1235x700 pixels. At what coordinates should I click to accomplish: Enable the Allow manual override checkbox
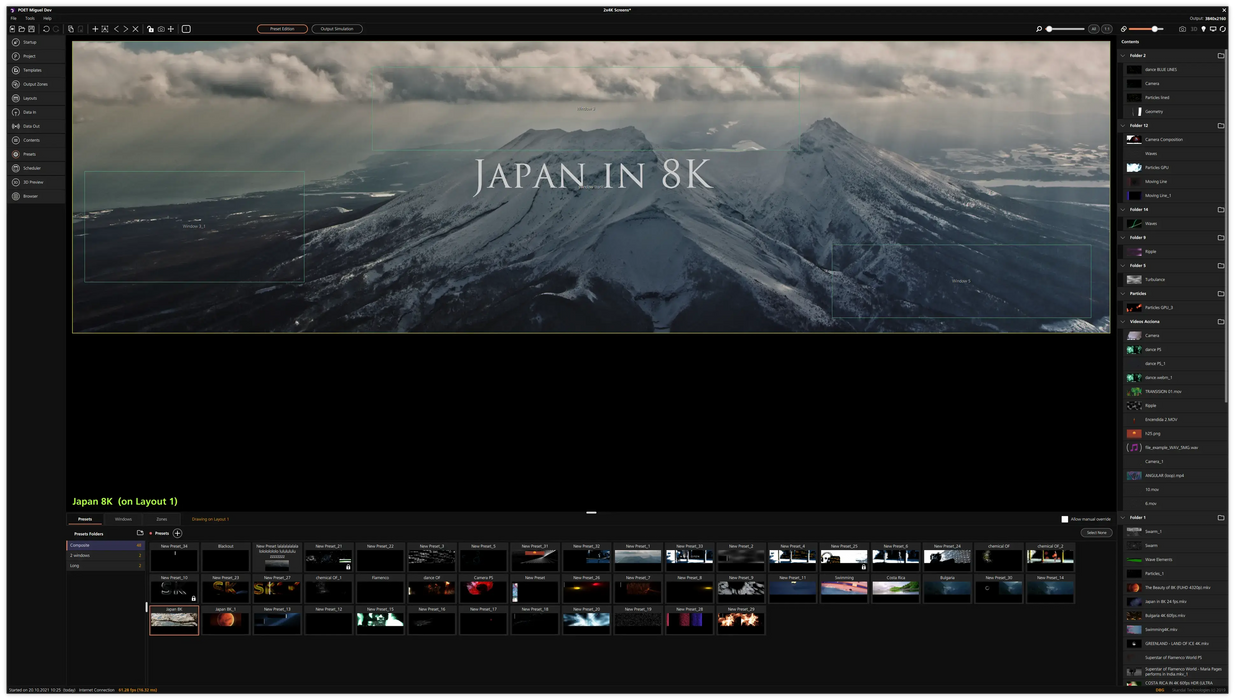pos(1065,519)
